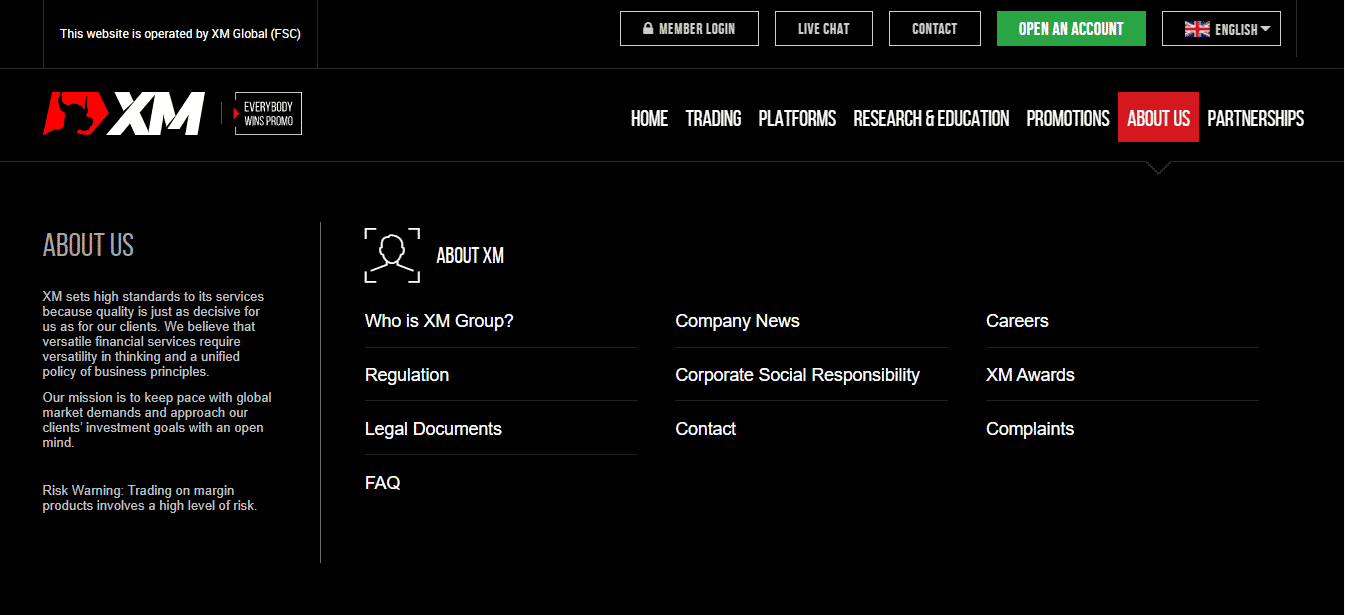Open the Everybody Wins Promo badge
Image resolution: width=1345 pixels, height=615 pixels.
pos(267,114)
